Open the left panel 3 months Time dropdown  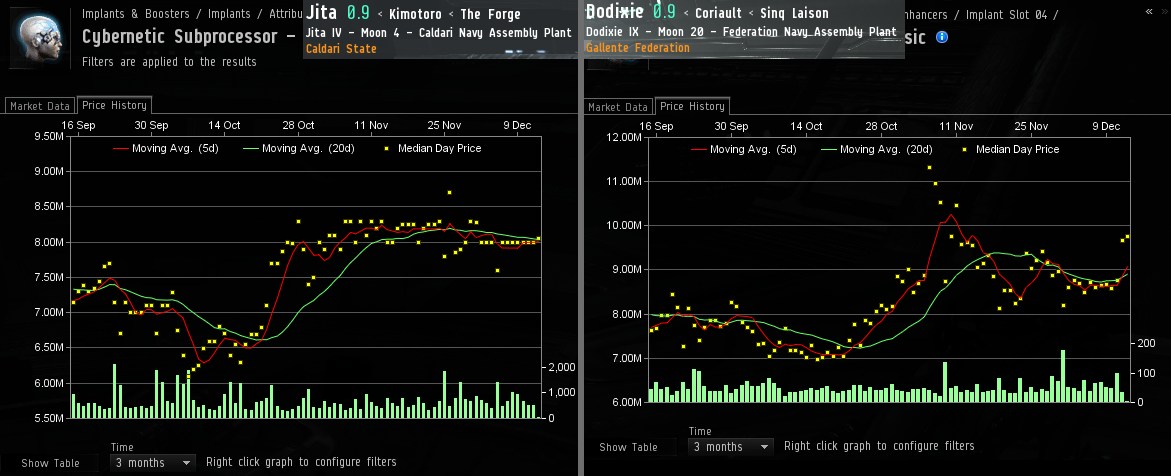[153, 463]
